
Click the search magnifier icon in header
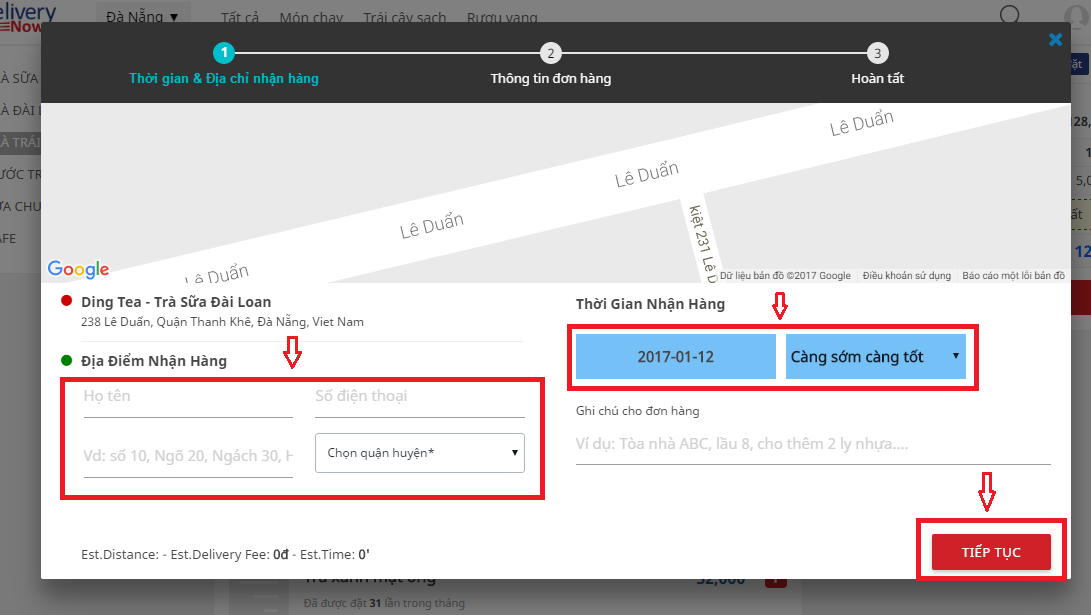[x=1010, y=15]
